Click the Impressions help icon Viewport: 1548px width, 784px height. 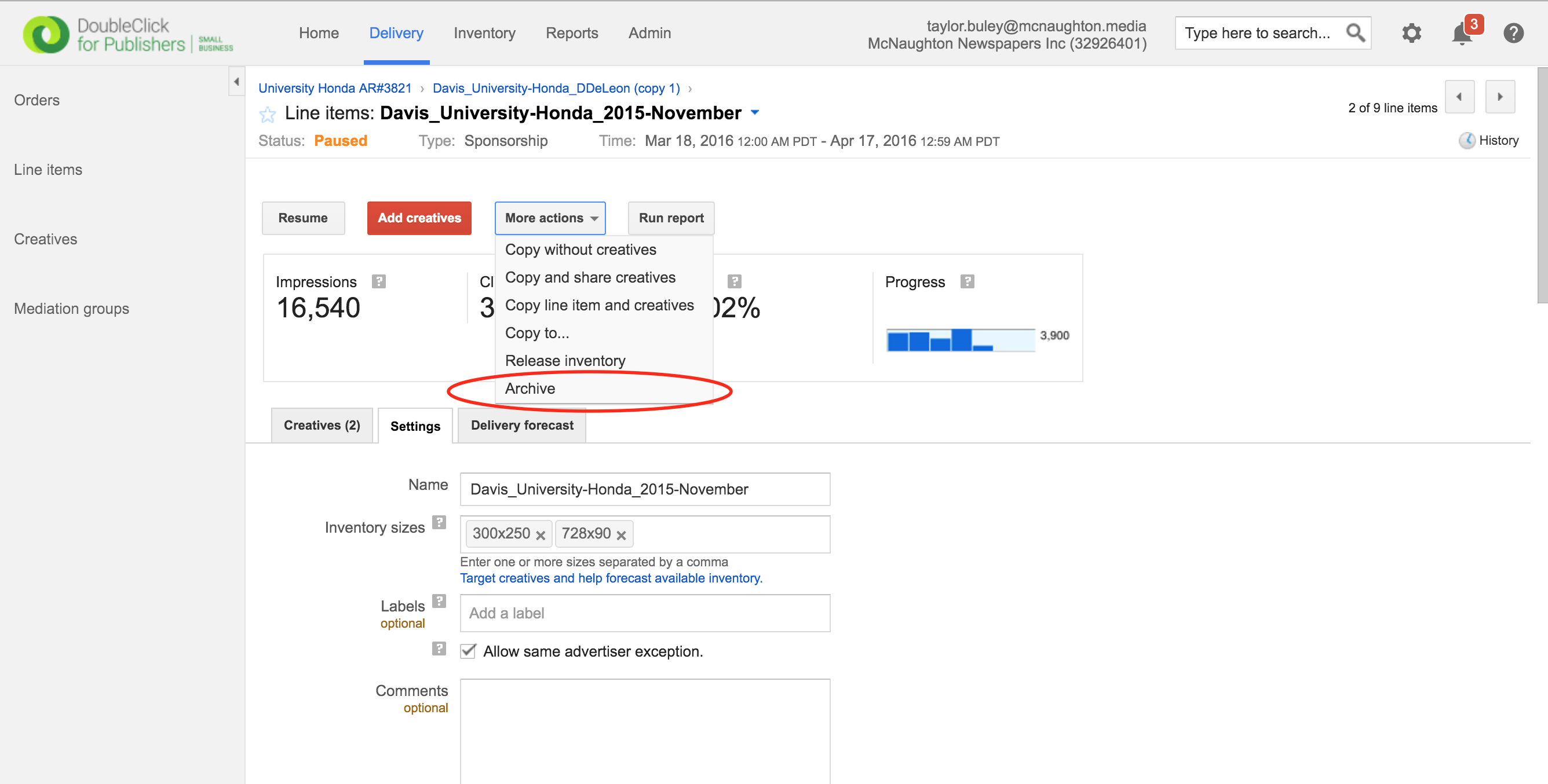pyautogui.click(x=378, y=281)
